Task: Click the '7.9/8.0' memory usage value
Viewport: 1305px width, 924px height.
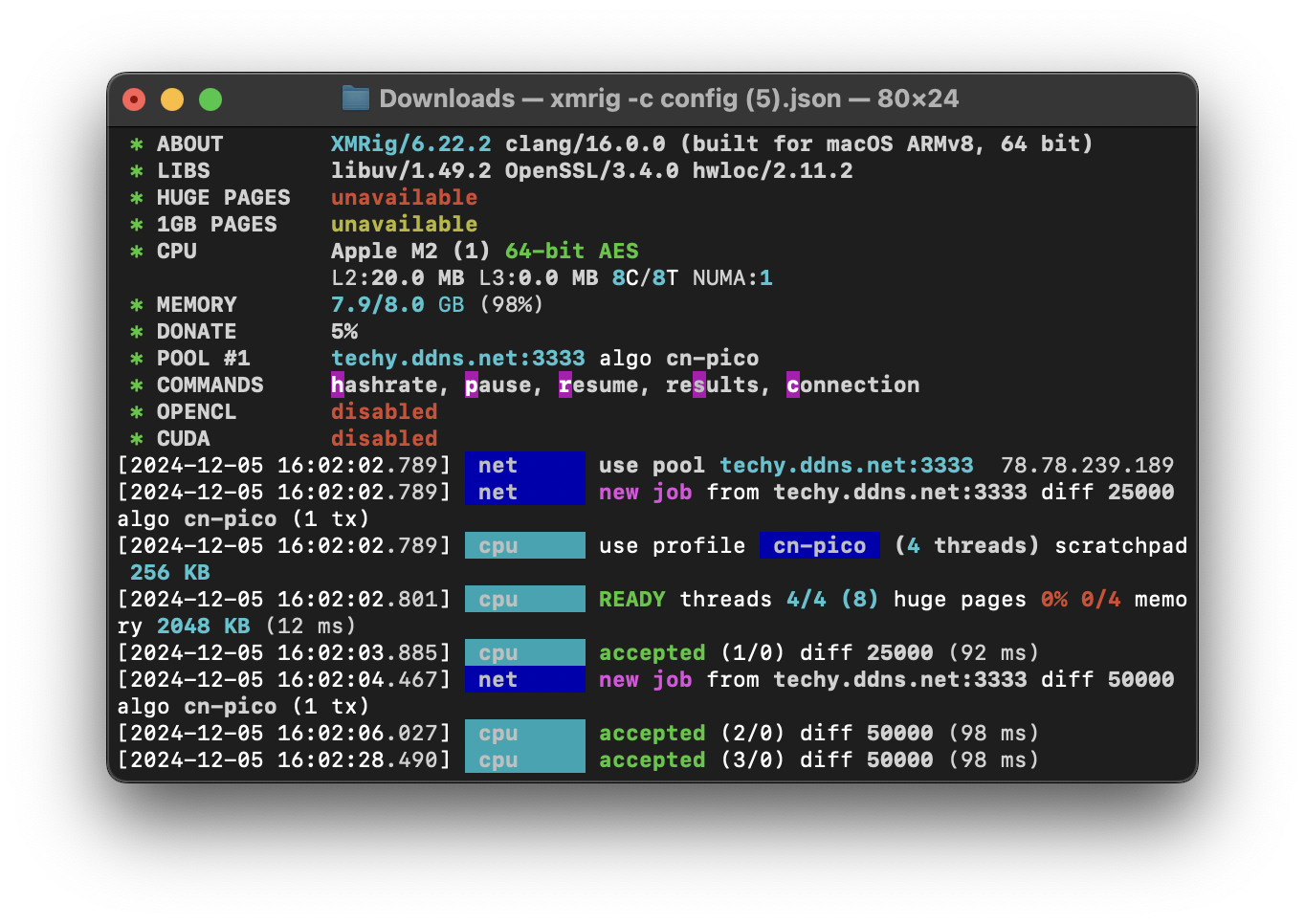Action: click(x=378, y=304)
